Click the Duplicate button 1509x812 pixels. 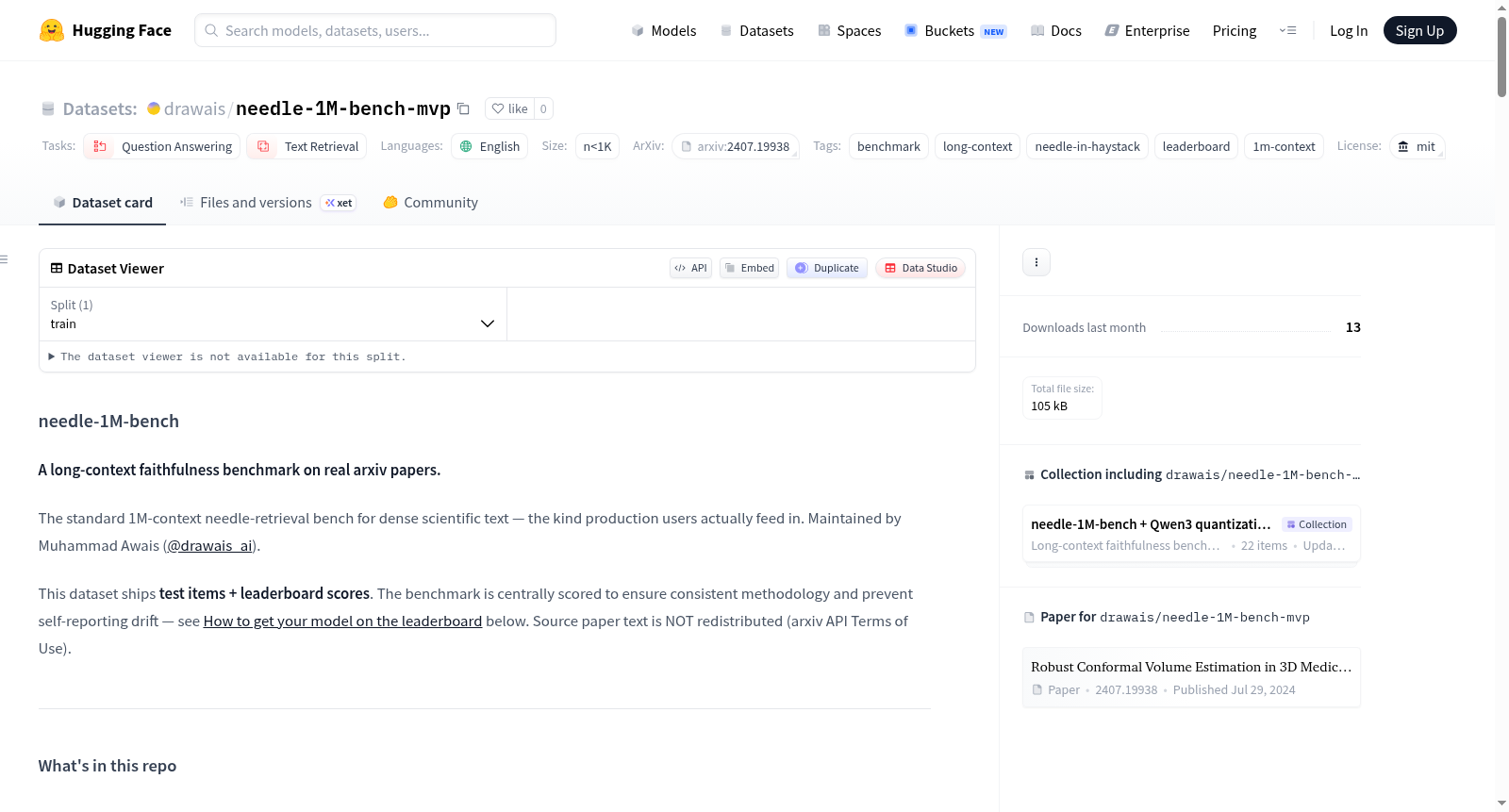point(827,268)
